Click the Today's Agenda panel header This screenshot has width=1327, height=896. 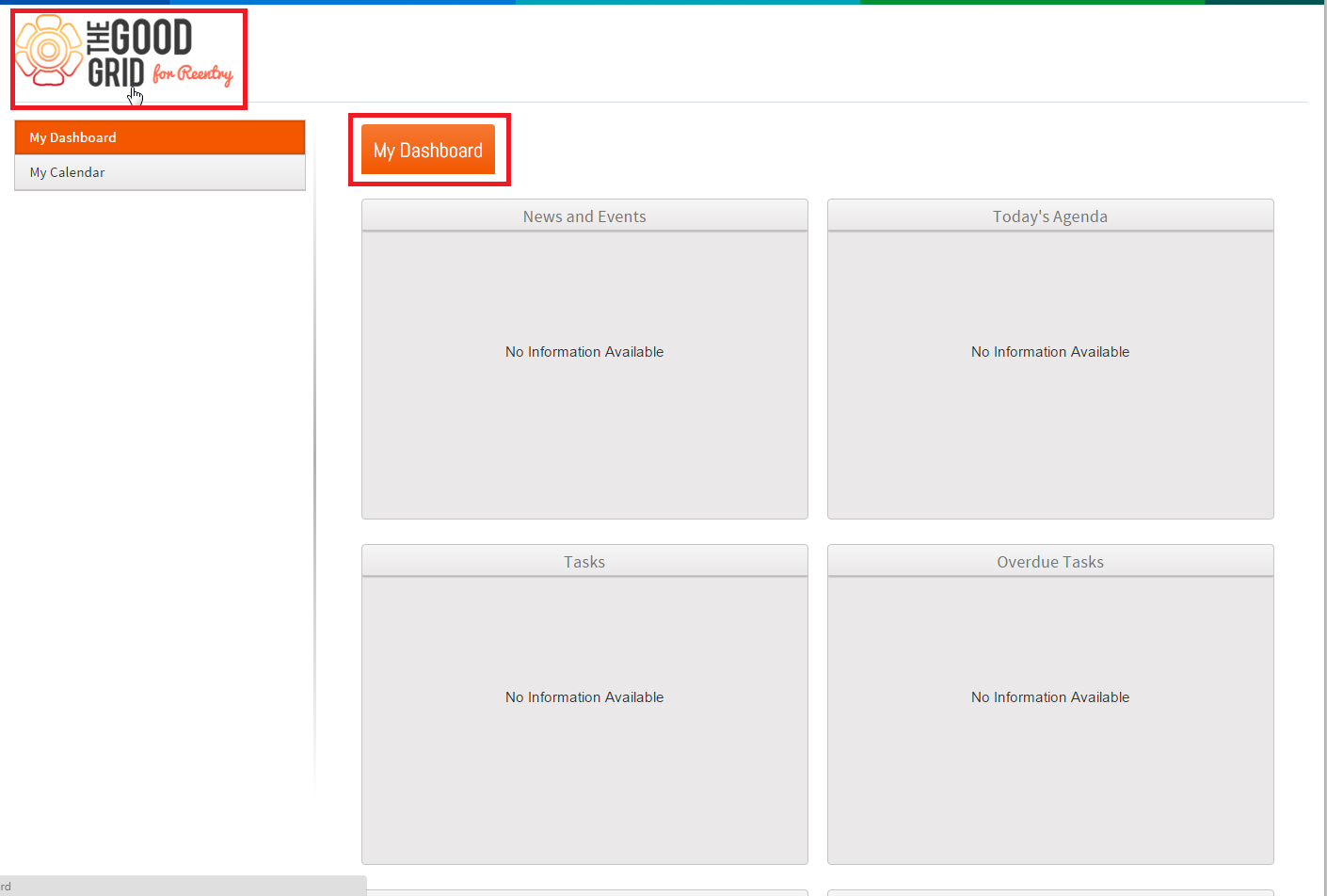pyautogui.click(x=1050, y=216)
